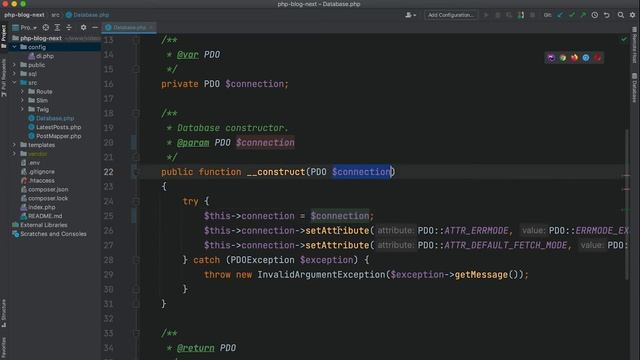This screenshot has height=360, width=640.
Task: Click the inspections green checkmark widget
Action: click(x=624, y=40)
